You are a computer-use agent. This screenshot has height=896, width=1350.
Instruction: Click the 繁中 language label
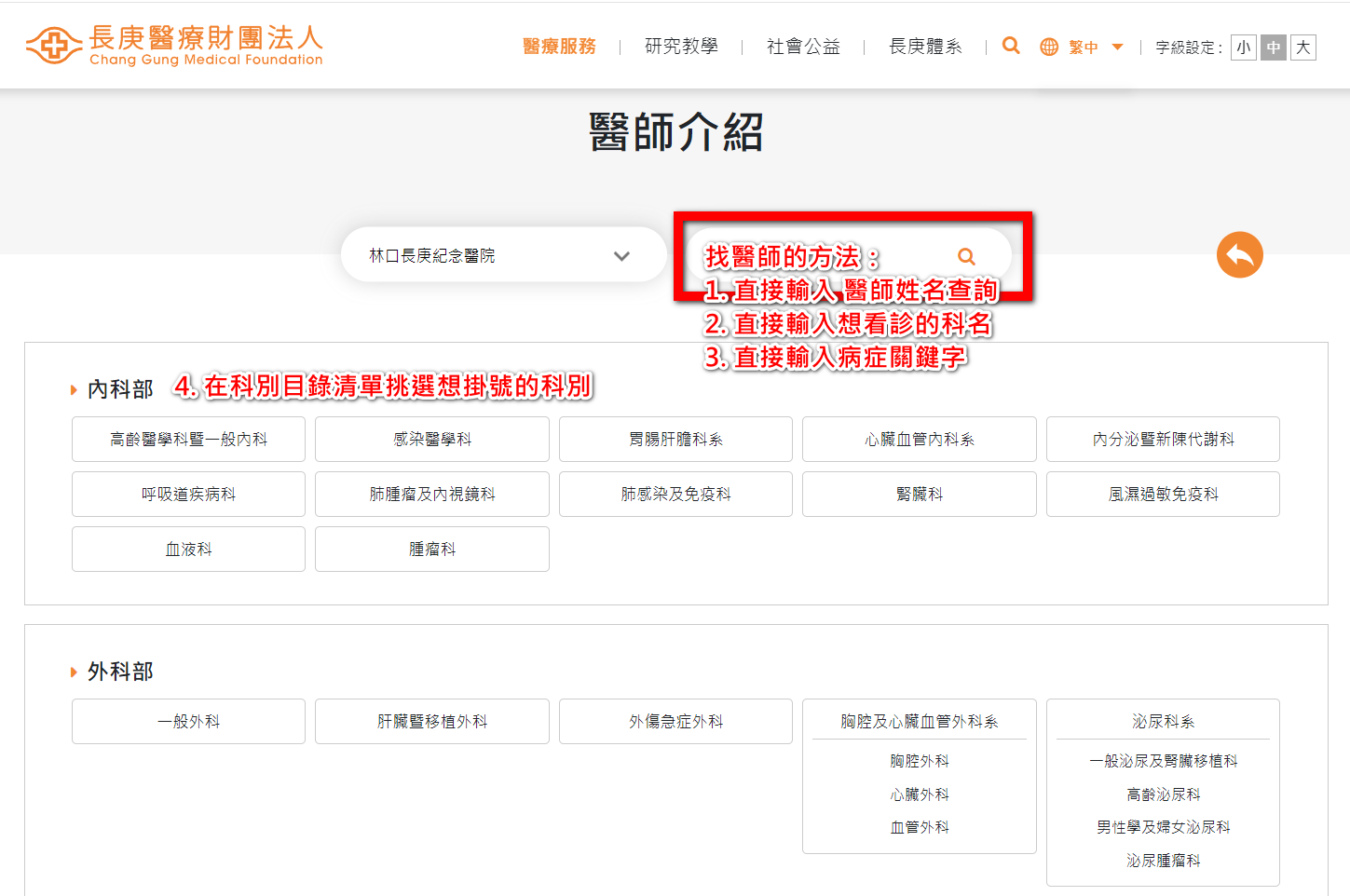coord(1084,48)
